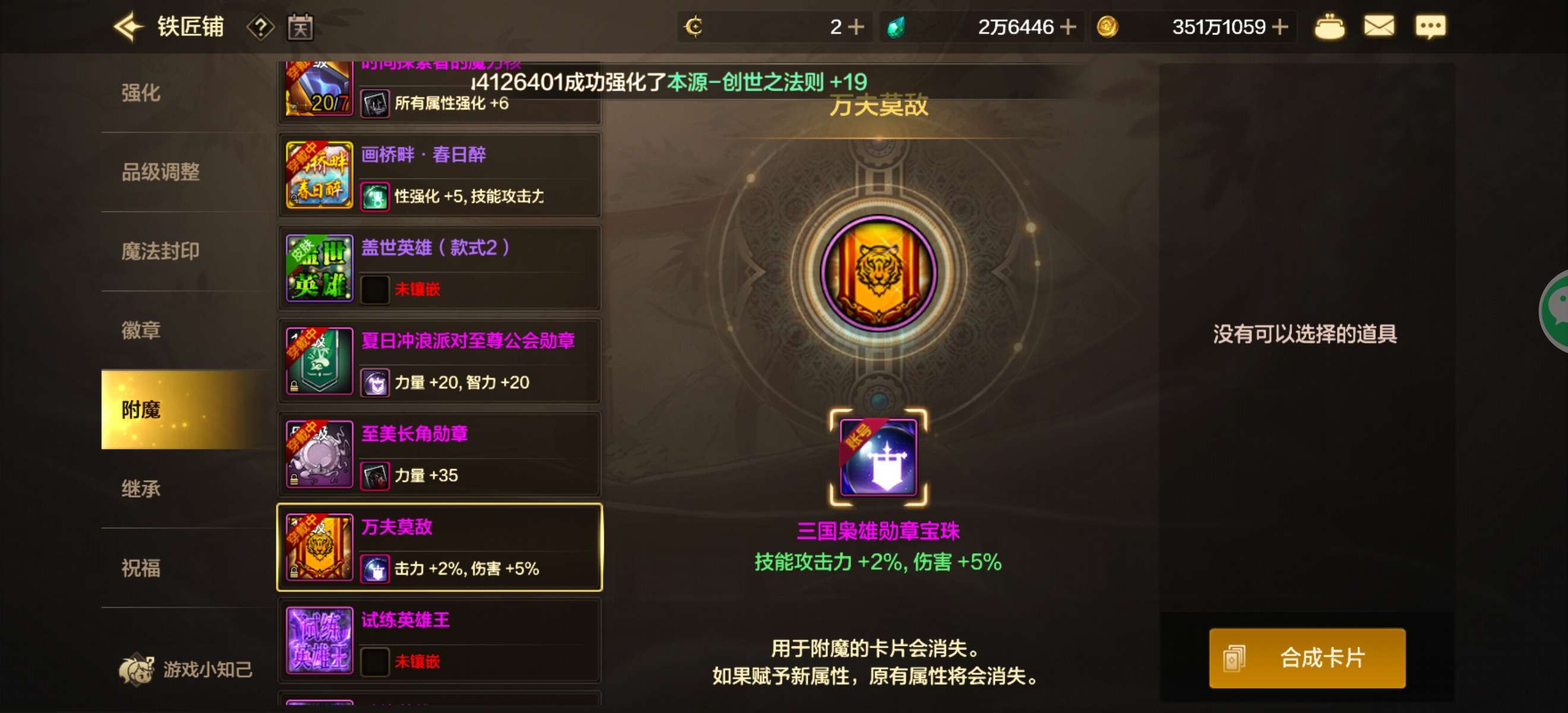This screenshot has height=713, width=1568.
Task: Select the 至美长角勋章 list entry
Action: [x=440, y=454]
